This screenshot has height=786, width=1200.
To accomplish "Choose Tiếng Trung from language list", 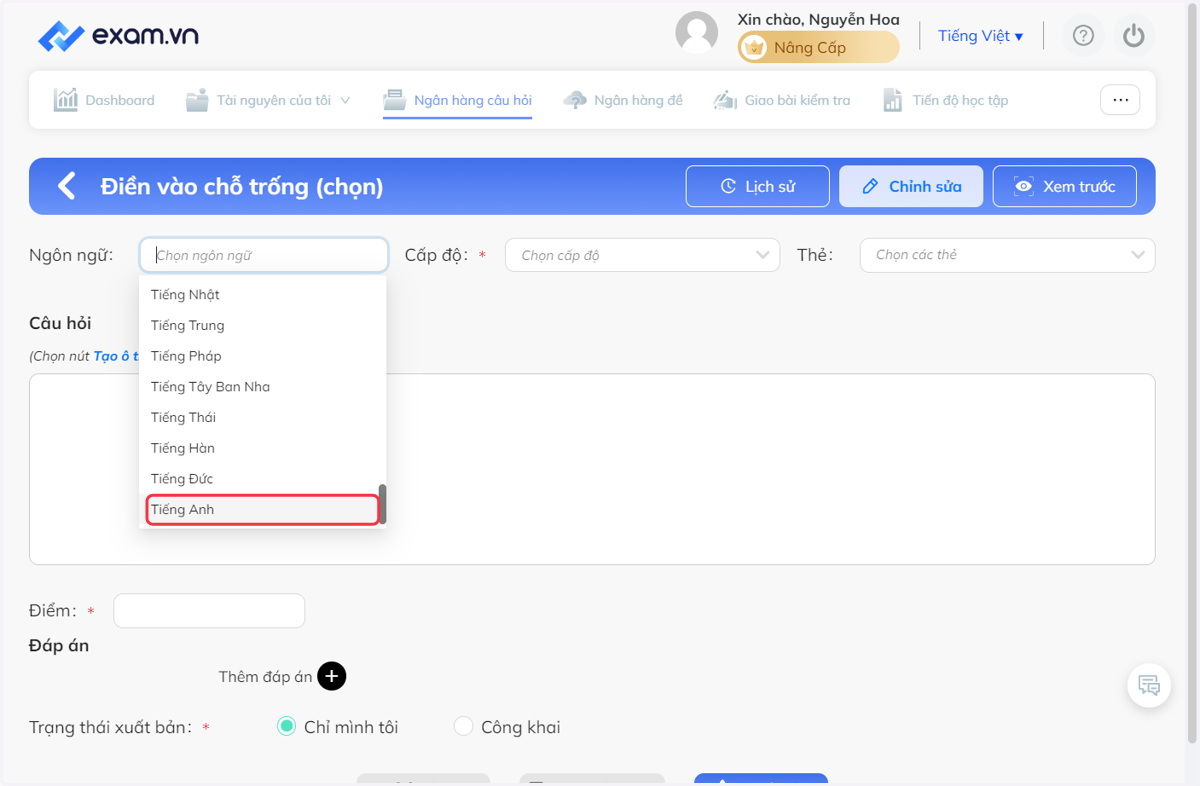I will click(x=263, y=325).
